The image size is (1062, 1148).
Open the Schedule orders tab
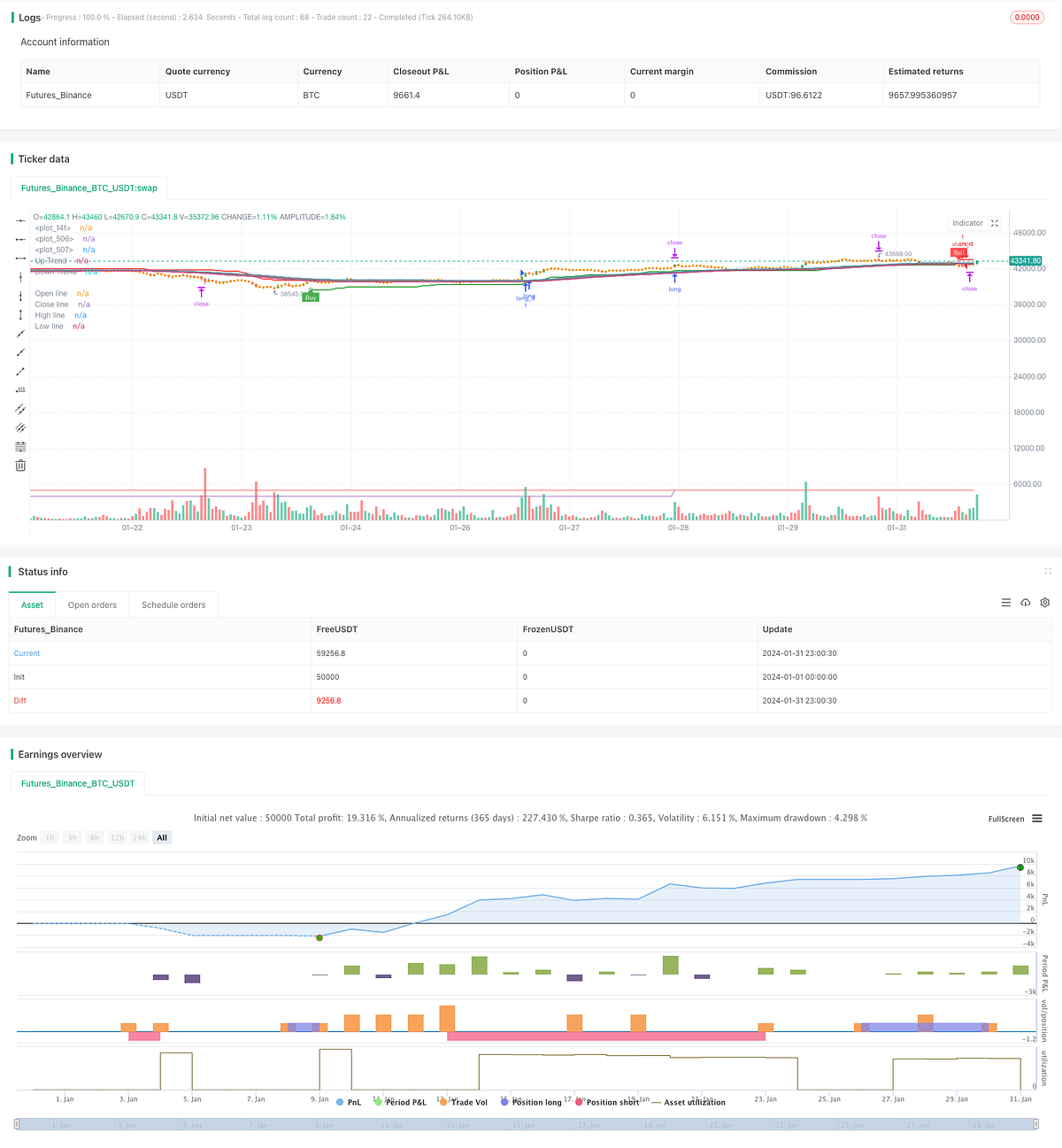173,605
